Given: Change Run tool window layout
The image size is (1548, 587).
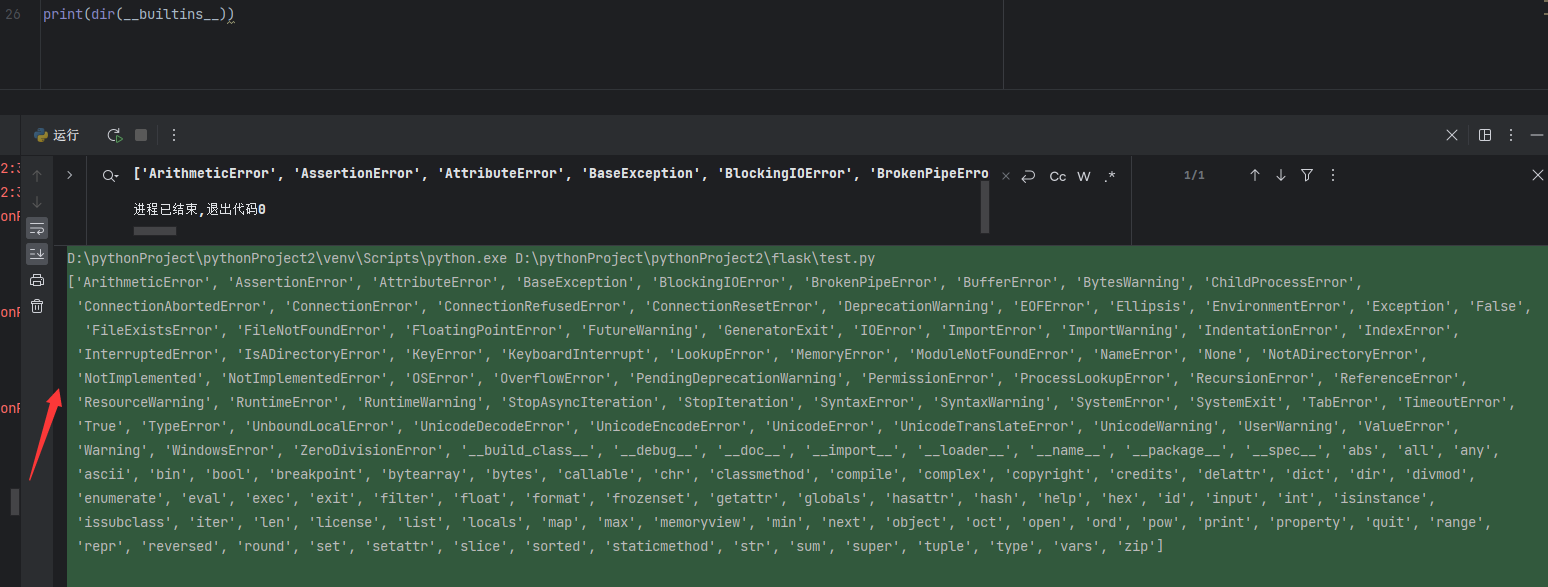Looking at the screenshot, I should pos(1485,135).
